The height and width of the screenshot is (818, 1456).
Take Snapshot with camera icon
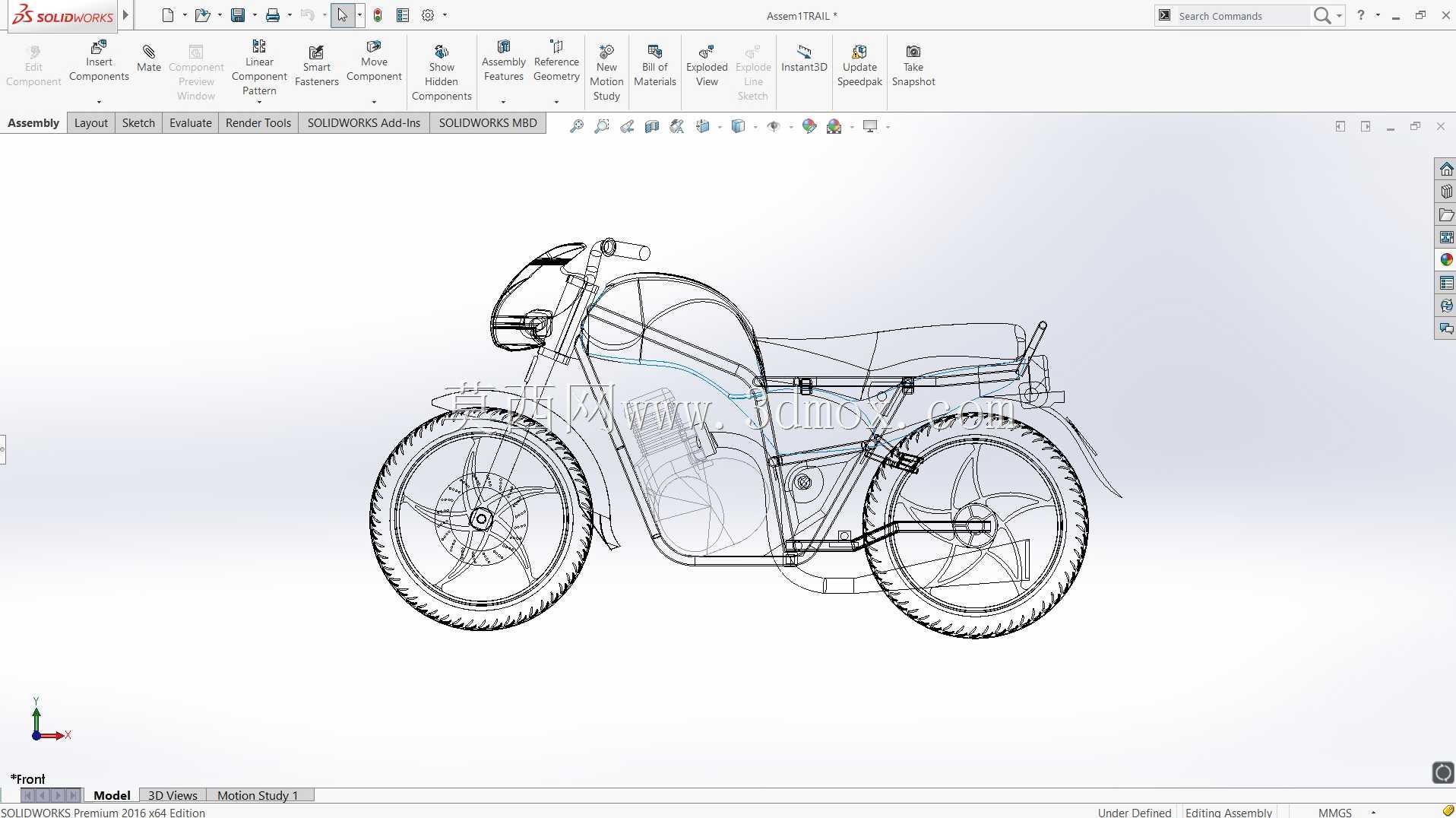pos(913,66)
